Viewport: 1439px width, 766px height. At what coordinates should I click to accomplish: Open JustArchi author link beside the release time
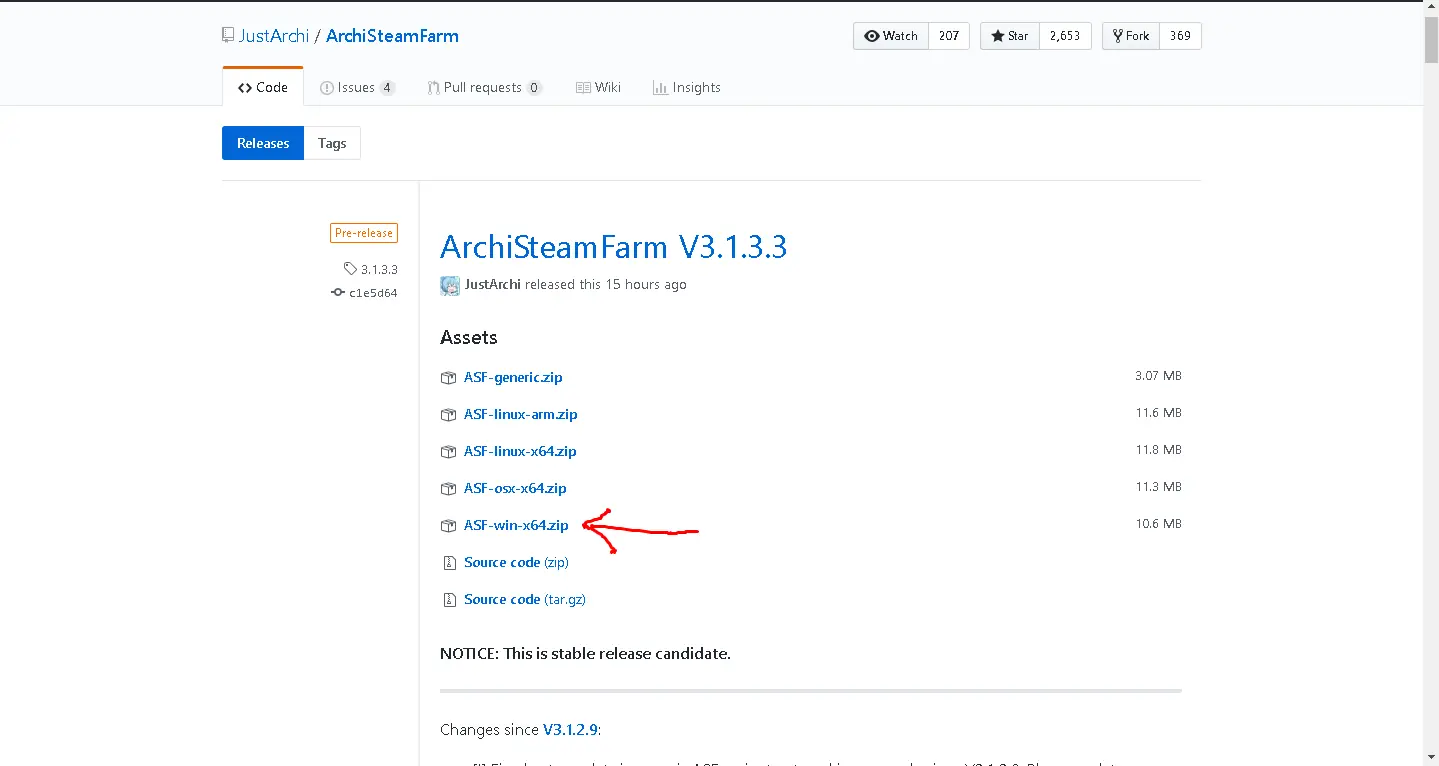[493, 285]
